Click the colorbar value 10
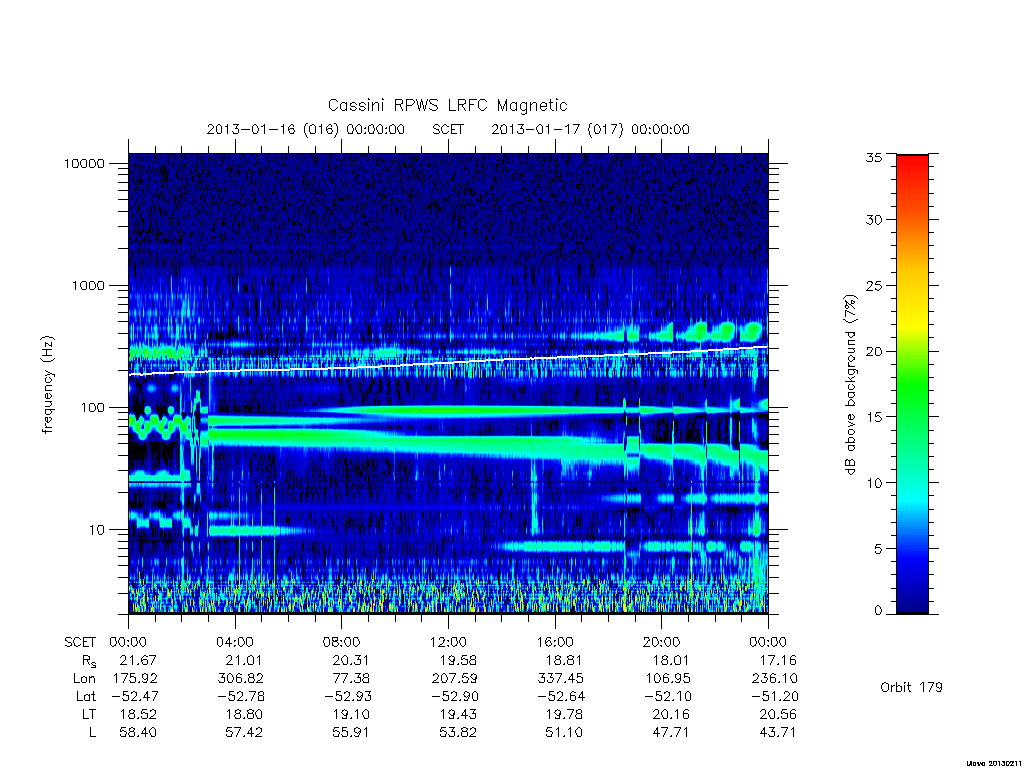This screenshot has height=768, width=1024. click(874, 483)
